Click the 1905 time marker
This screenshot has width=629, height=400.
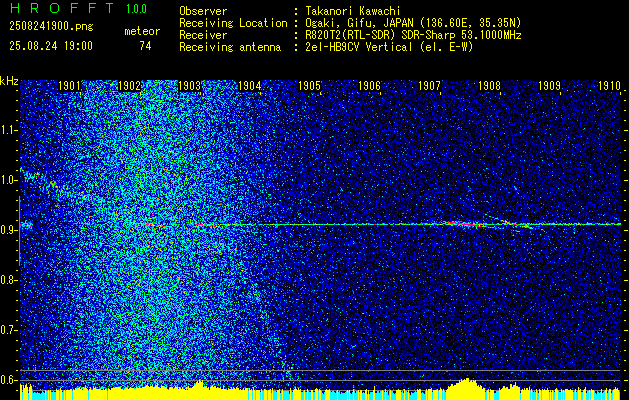point(310,86)
